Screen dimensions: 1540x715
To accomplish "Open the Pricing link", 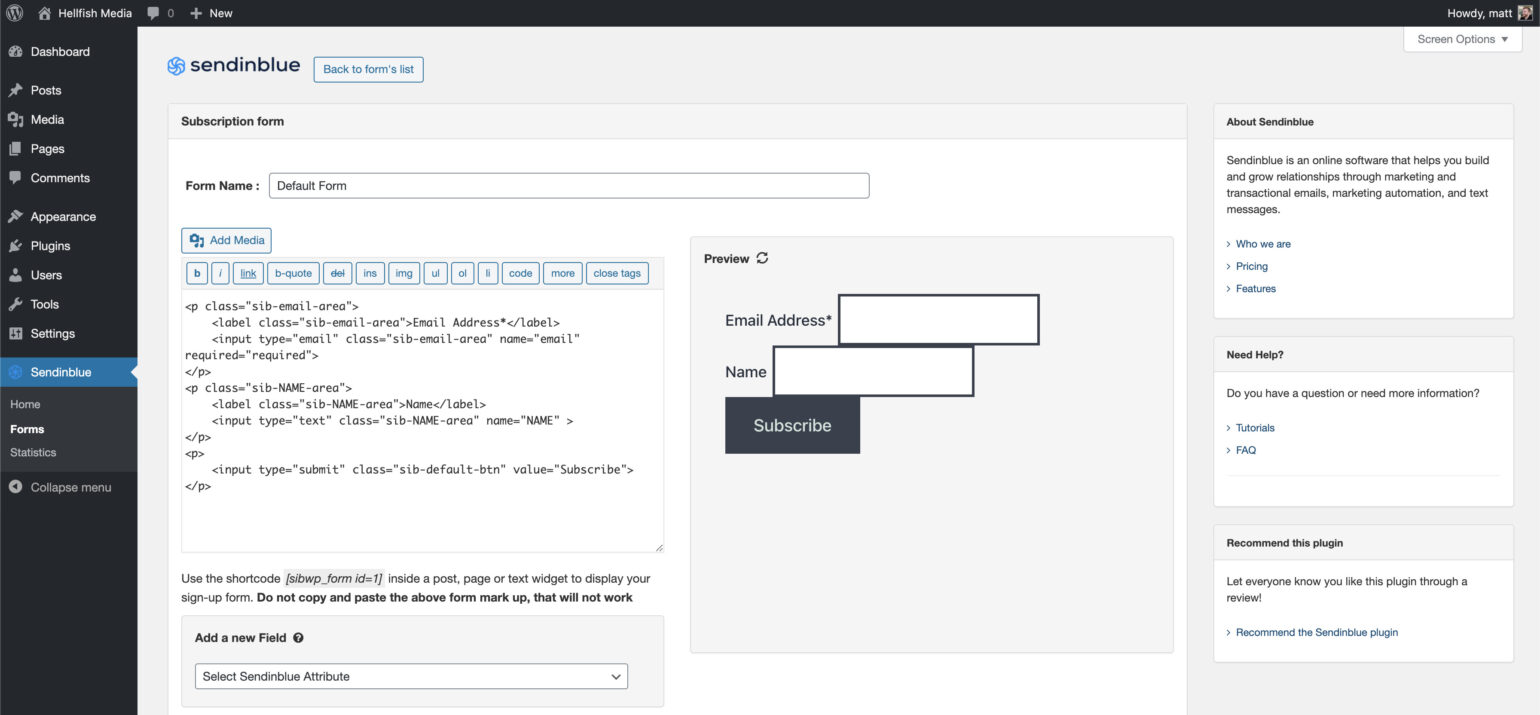I will pos(1252,266).
